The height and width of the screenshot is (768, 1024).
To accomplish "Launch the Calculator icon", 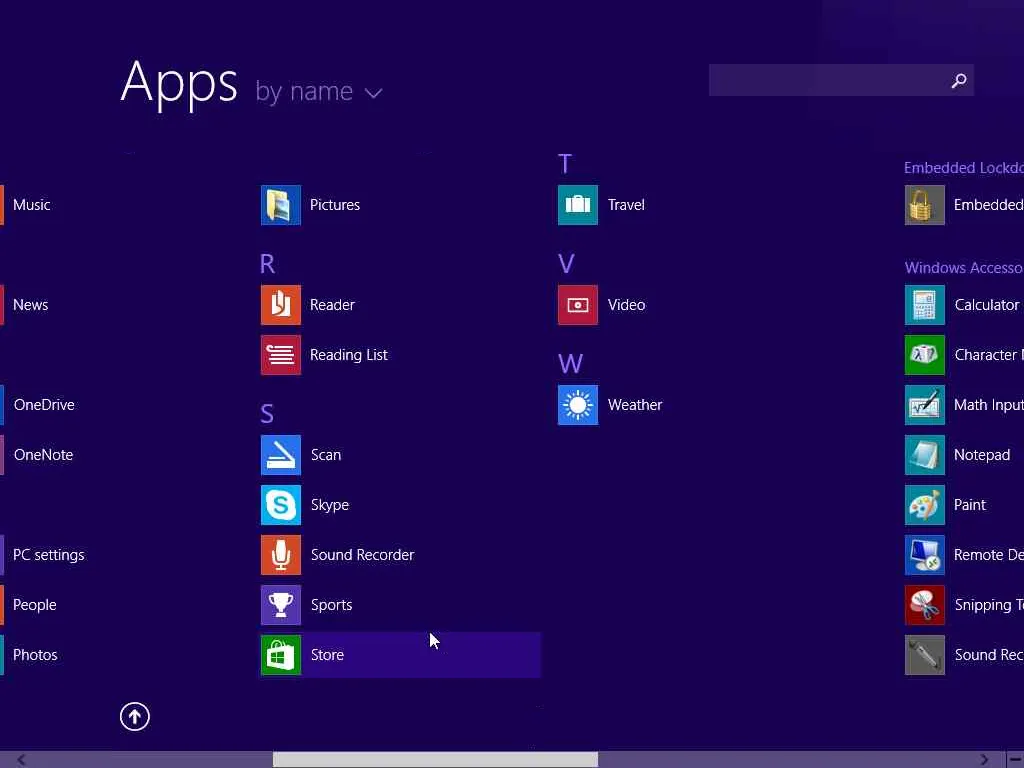I will coord(925,305).
